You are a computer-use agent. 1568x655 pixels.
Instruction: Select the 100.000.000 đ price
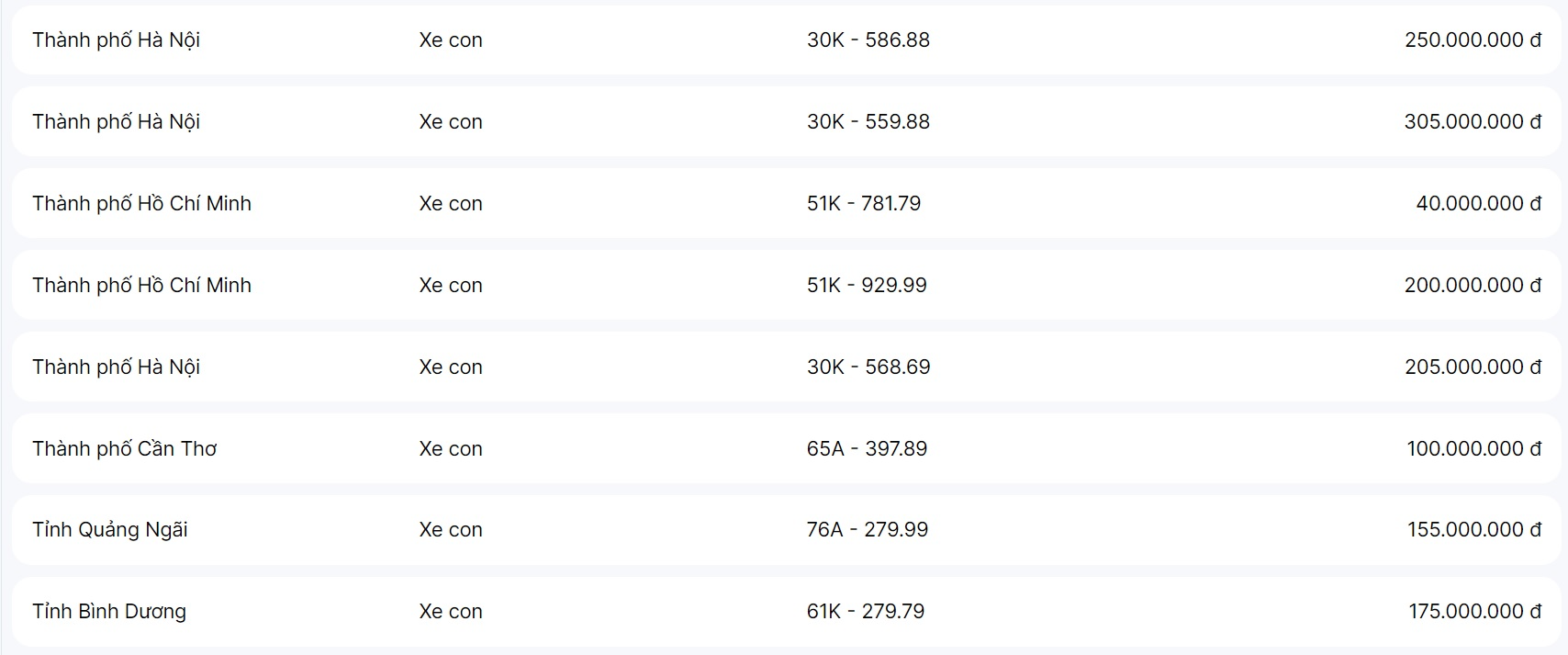(x=1473, y=449)
